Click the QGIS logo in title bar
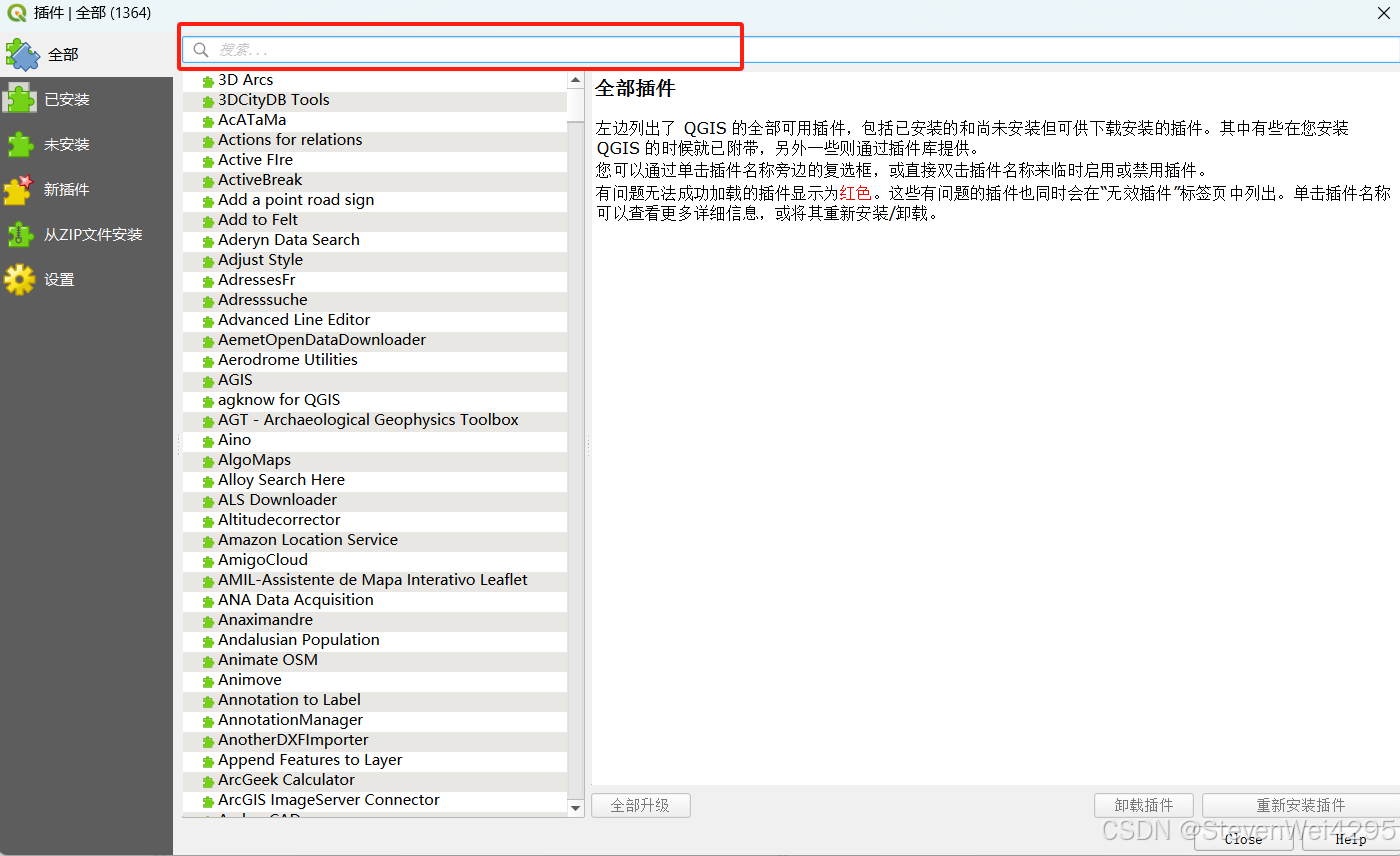 pyautogui.click(x=16, y=13)
